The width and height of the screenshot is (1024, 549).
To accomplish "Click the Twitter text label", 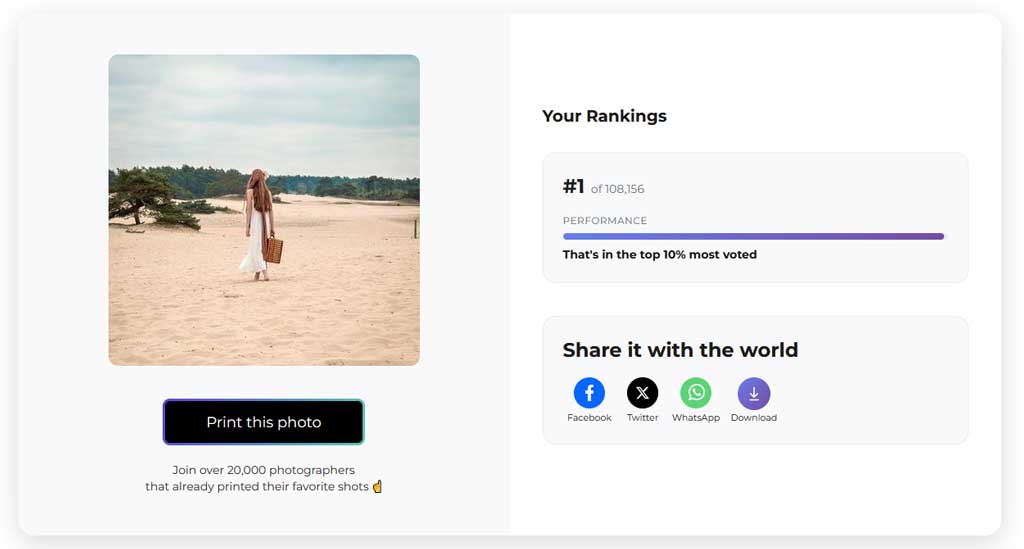I will pos(643,418).
